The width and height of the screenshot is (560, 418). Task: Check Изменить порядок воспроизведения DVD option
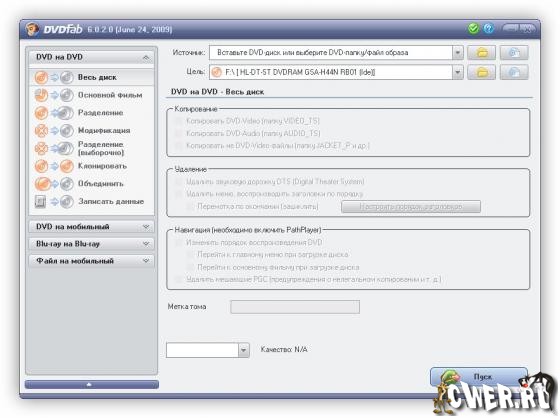(x=178, y=243)
